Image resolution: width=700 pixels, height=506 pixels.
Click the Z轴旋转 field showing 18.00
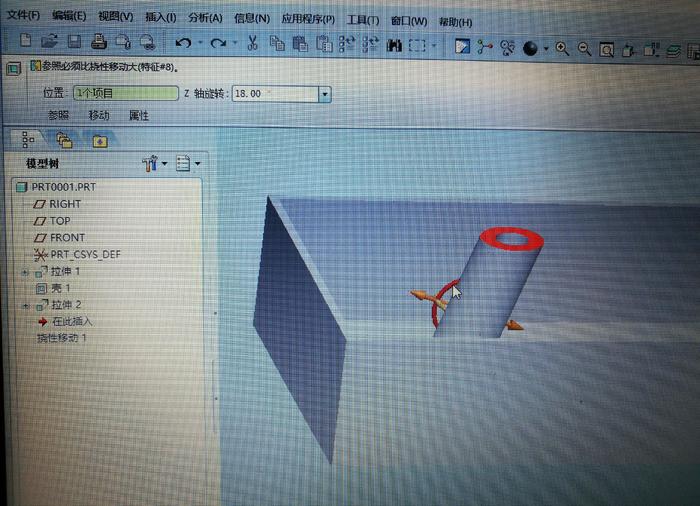(x=275, y=94)
